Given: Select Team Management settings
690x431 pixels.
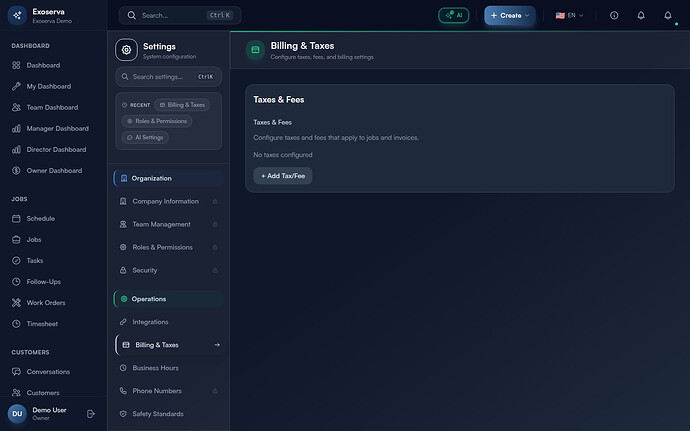Looking at the screenshot, I should 169,224.
